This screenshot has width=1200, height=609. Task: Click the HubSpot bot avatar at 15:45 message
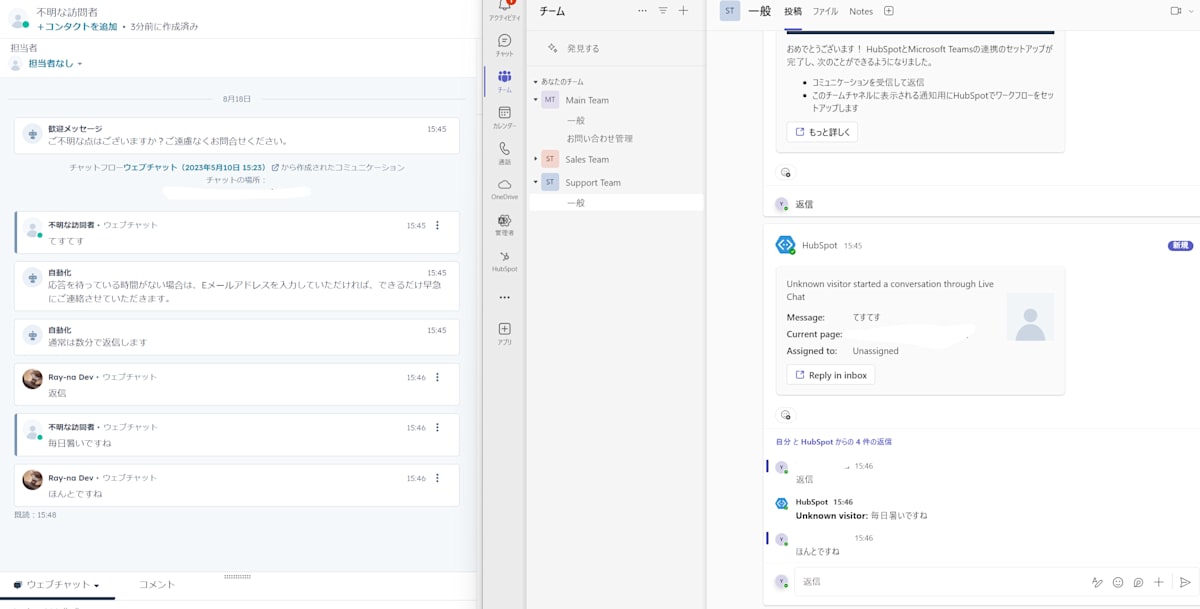click(x=785, y=245)
